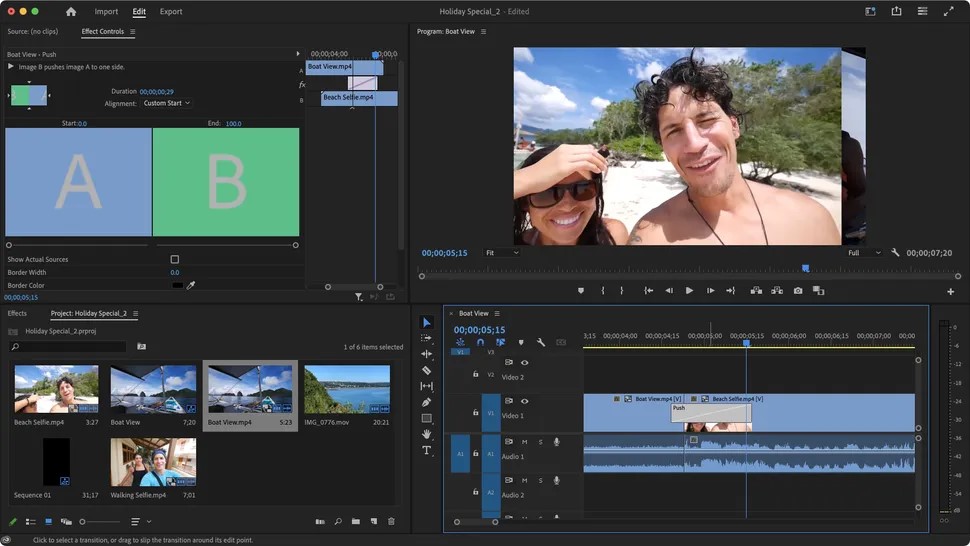The width and height of the screenshot is (970, 546).
Task: Hide the Video 1 track output
Action: [x=524, y=402]
